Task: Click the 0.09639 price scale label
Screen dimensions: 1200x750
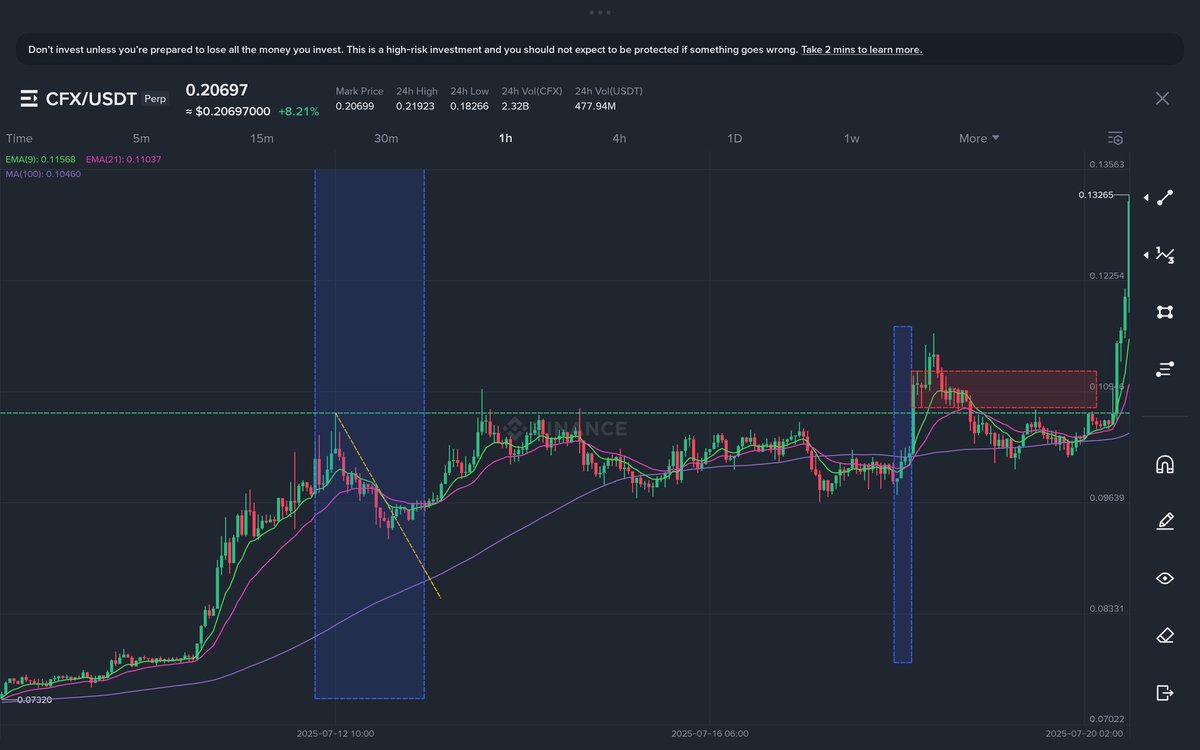Action: (x=1106, y=497)
